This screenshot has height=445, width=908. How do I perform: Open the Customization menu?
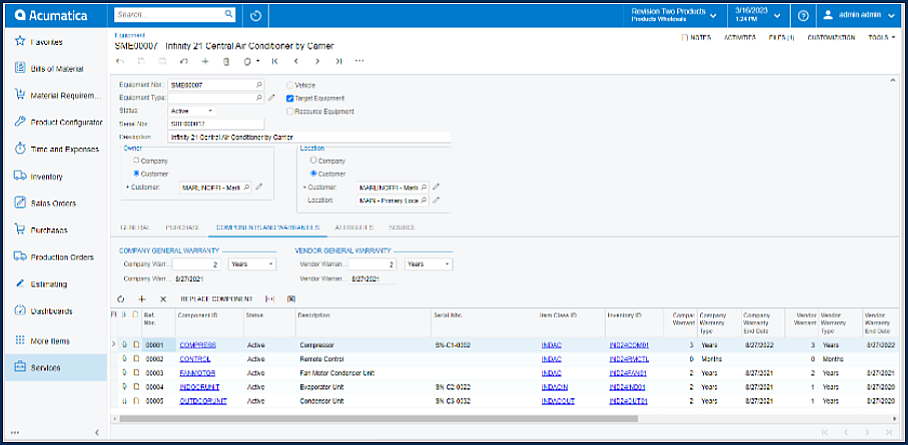(x=831, y=38)
